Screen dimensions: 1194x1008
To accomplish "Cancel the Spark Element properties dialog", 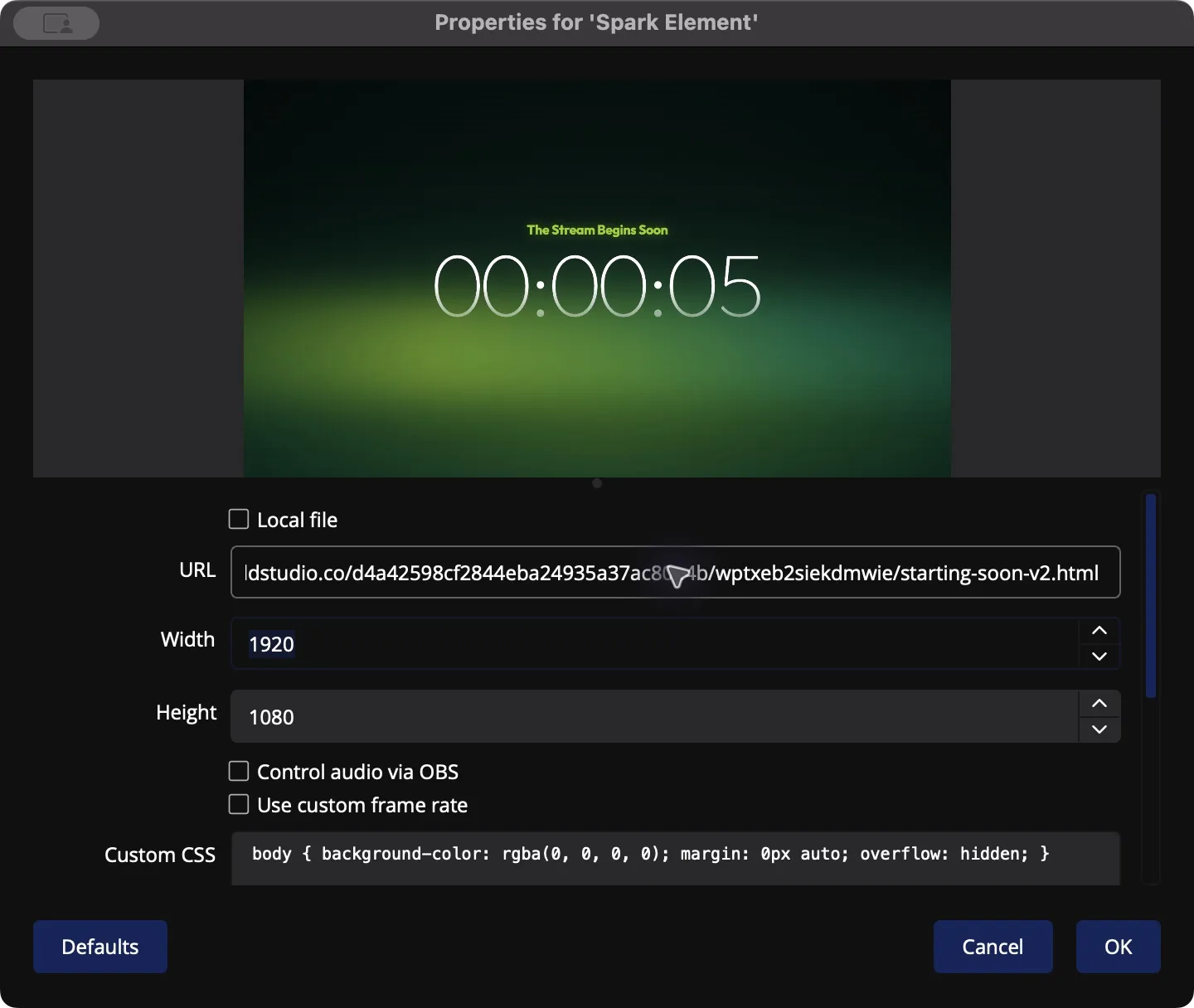I will pos(993,947).
